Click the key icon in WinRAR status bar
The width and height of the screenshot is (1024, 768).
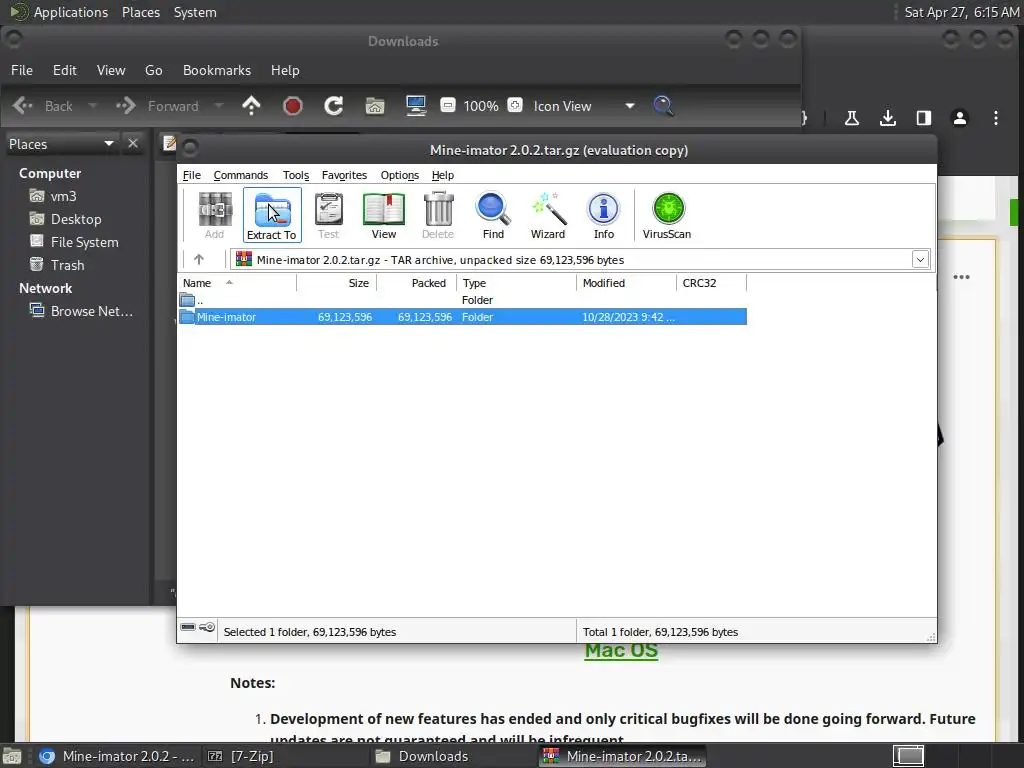point(207,627)
